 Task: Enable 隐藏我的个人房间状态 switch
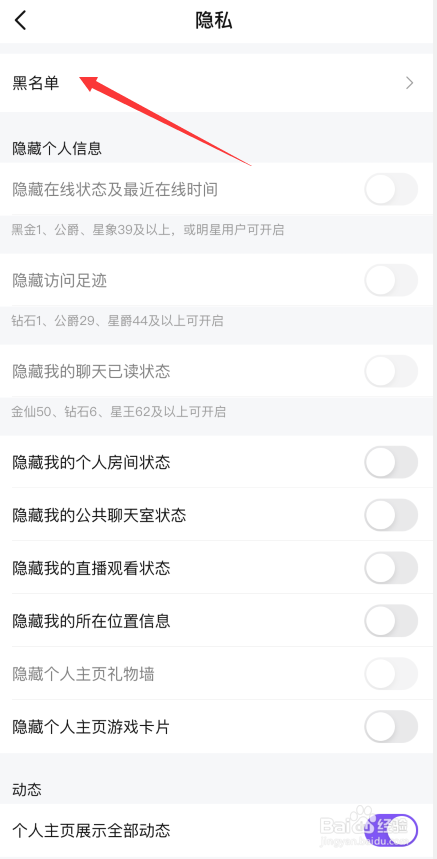click(391, 462)
